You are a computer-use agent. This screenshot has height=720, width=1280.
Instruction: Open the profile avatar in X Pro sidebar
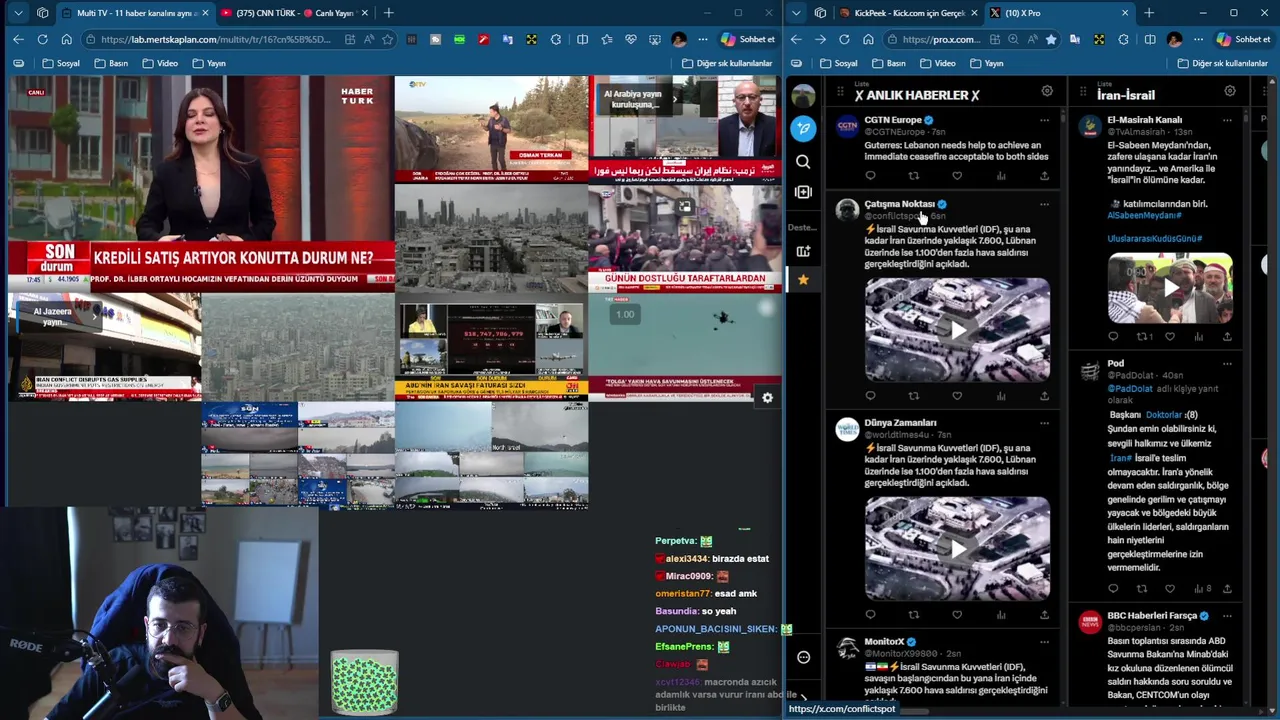point(803,95)
